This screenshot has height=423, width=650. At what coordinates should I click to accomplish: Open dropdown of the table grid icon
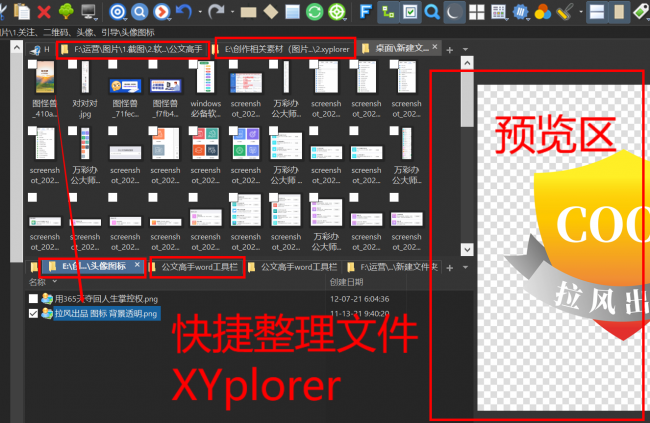coord(507,19)
